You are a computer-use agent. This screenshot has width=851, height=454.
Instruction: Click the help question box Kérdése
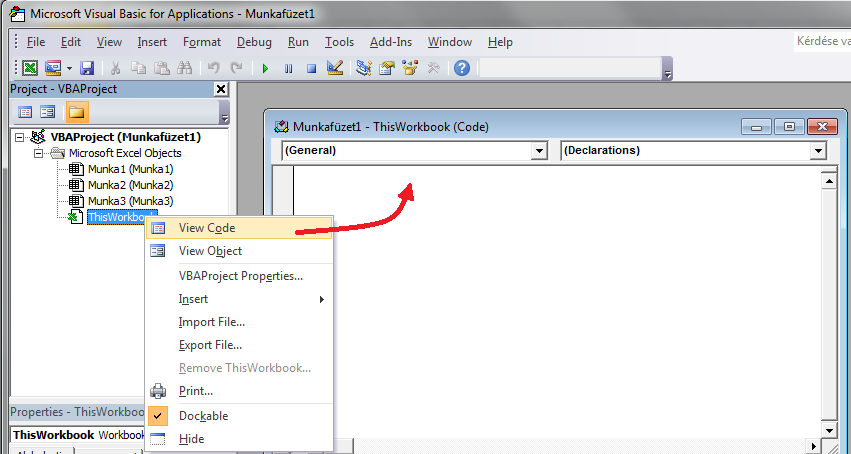[x=821, y=41]
